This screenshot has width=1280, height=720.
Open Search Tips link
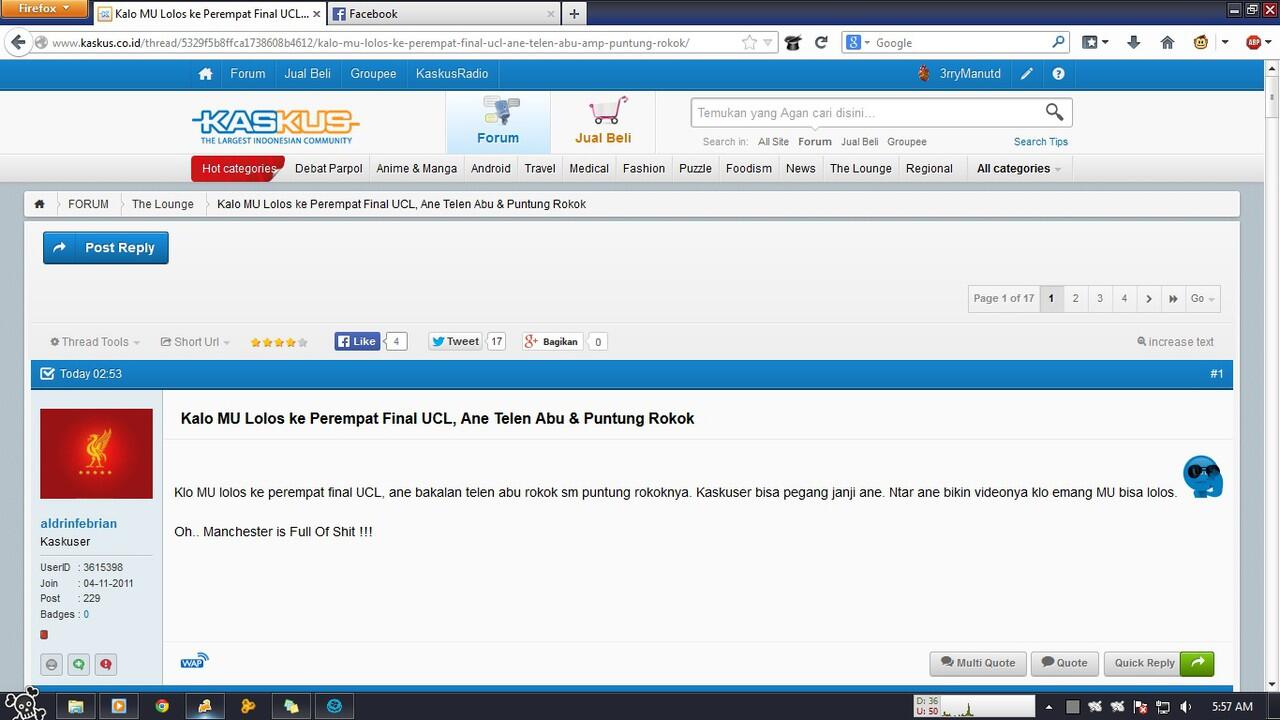[x=1041, y=142]
